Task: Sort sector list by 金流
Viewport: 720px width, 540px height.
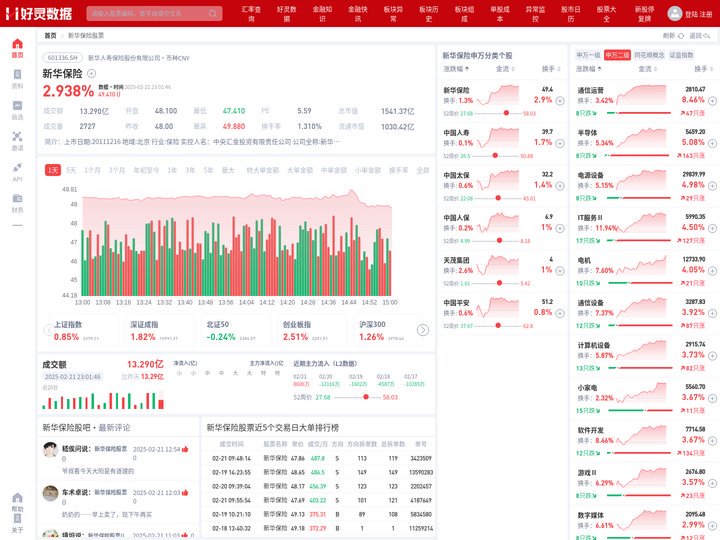Action: click(x=647, y=69)
